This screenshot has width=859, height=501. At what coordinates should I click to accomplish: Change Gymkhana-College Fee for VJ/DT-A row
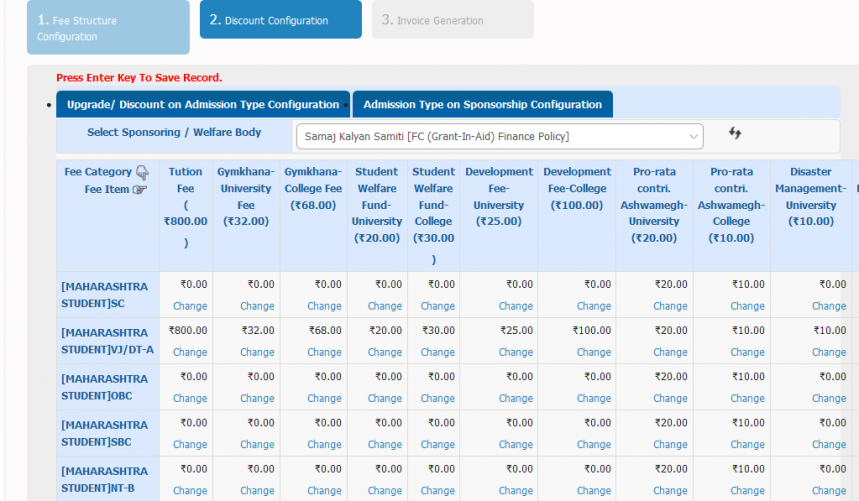[x=324, y=352]
